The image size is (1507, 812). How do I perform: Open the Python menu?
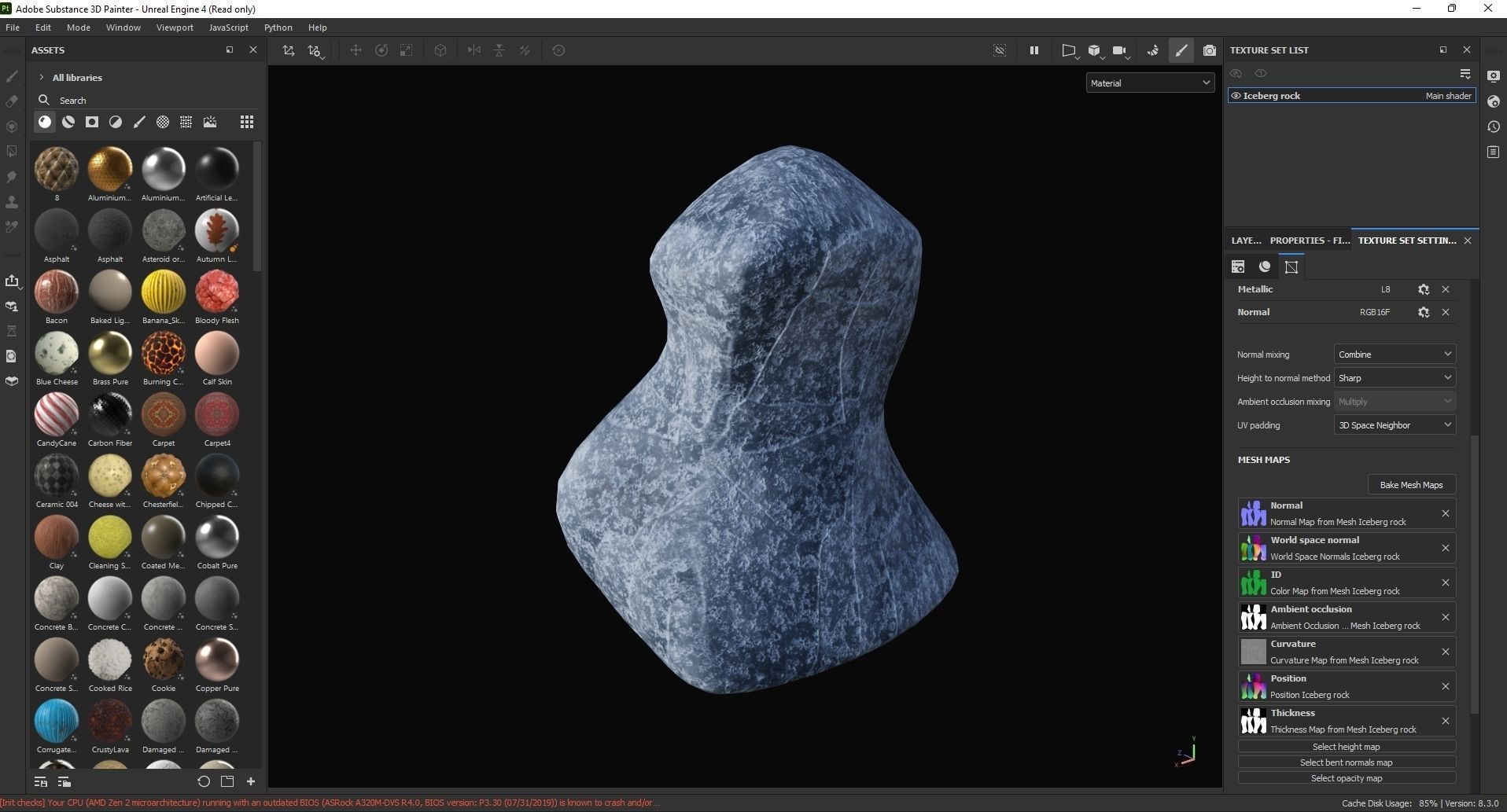click(278, 28)
